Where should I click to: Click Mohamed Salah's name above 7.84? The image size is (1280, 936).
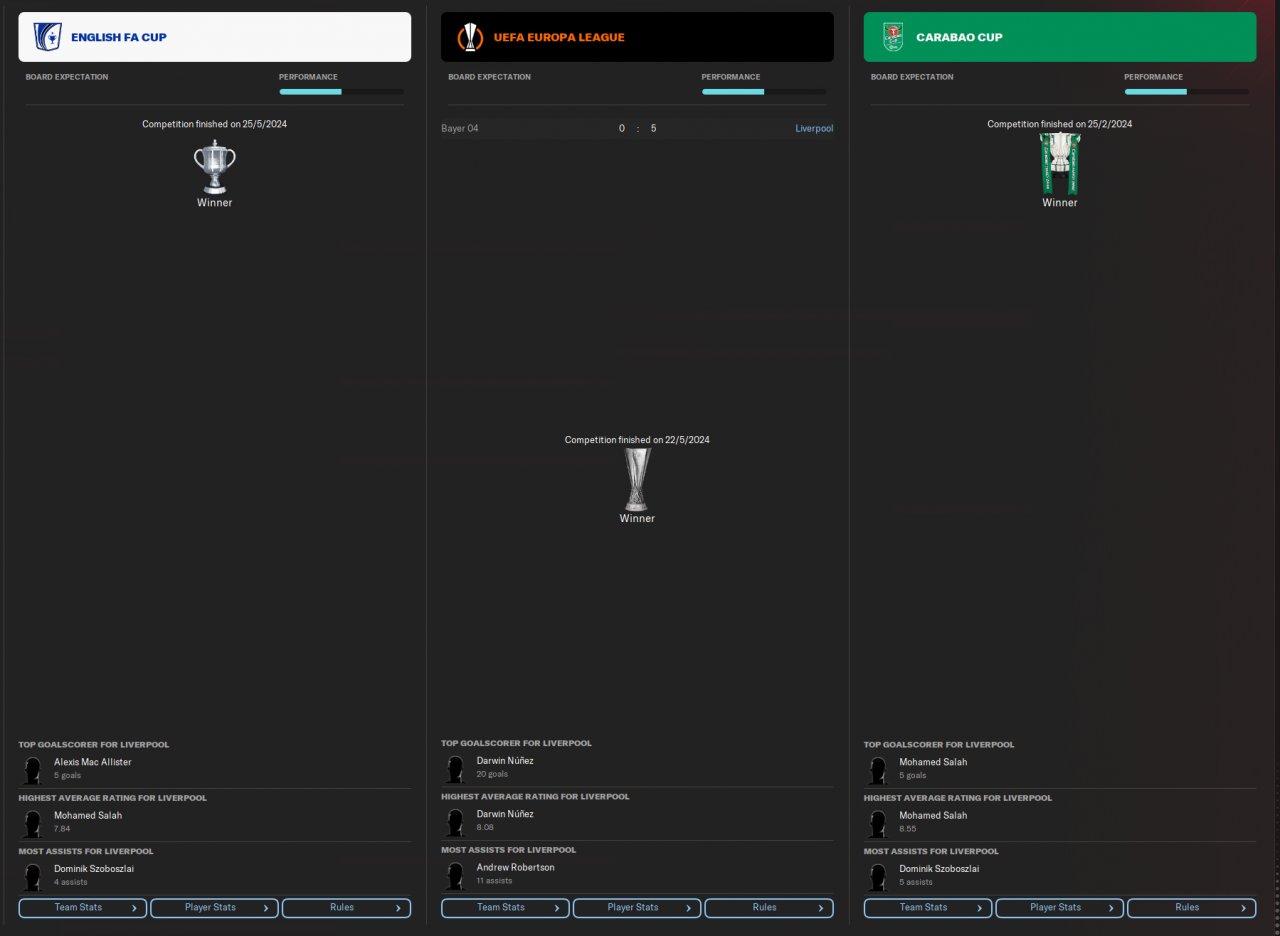[x=88, y=815]
